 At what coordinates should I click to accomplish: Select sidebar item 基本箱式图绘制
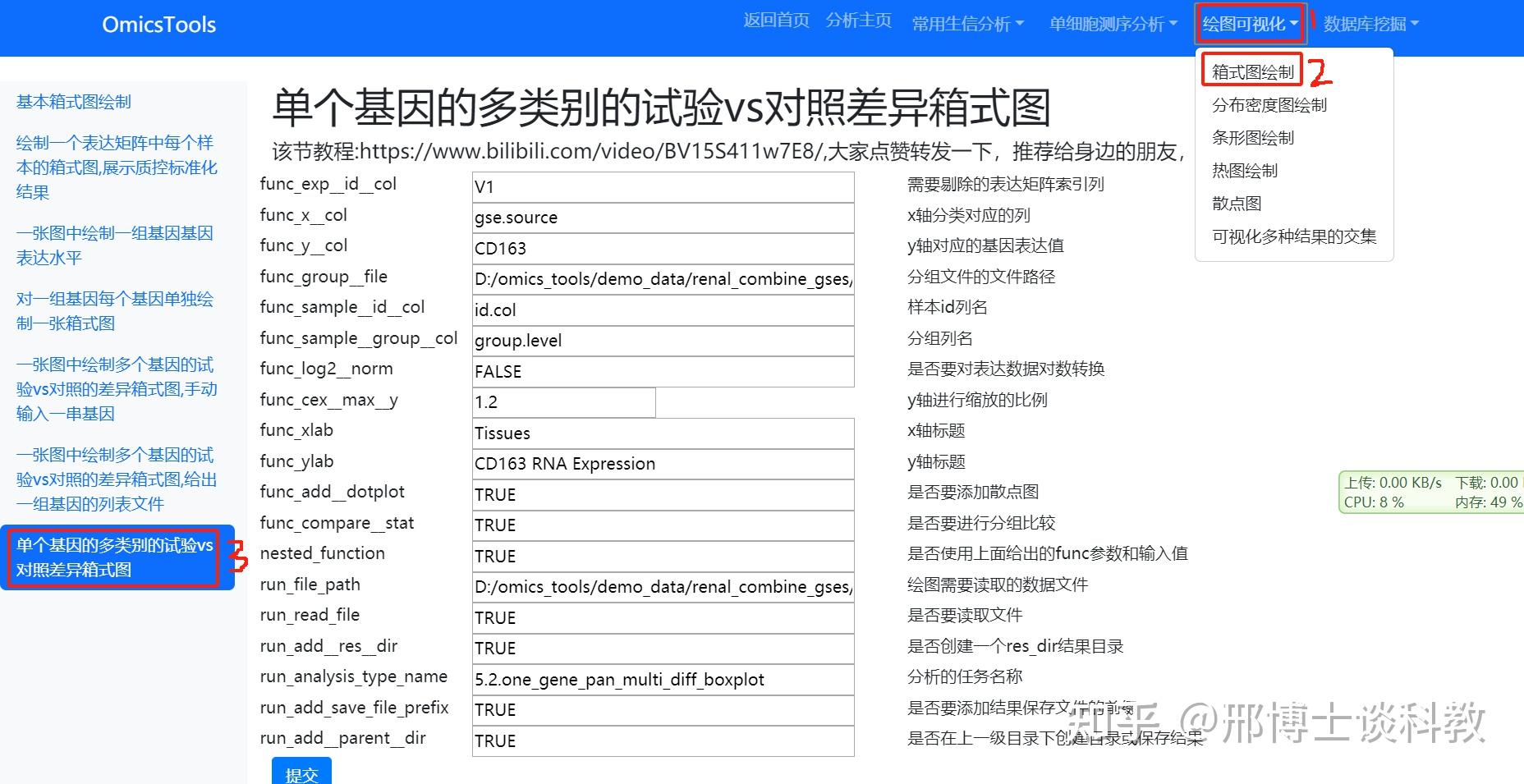(x=72, y=101)
